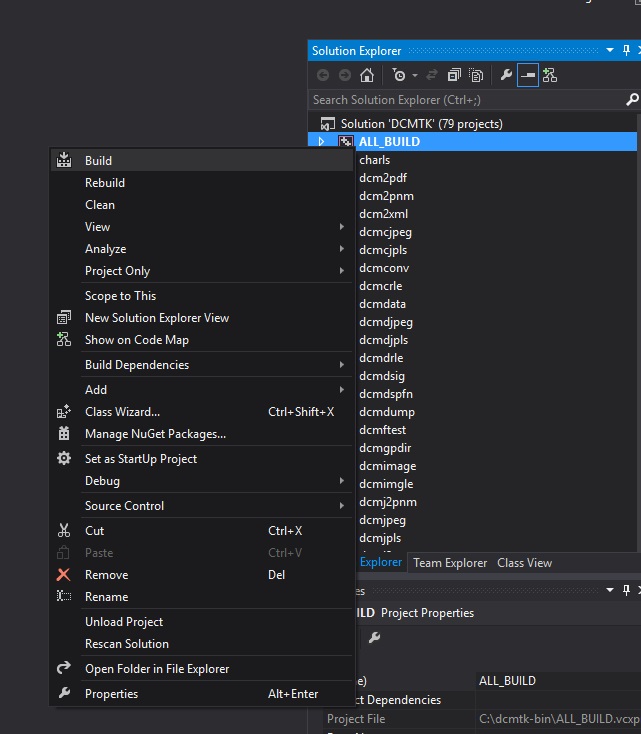Select Scope to This menu entry
This screenshot has height=734, width=641.
201,296
